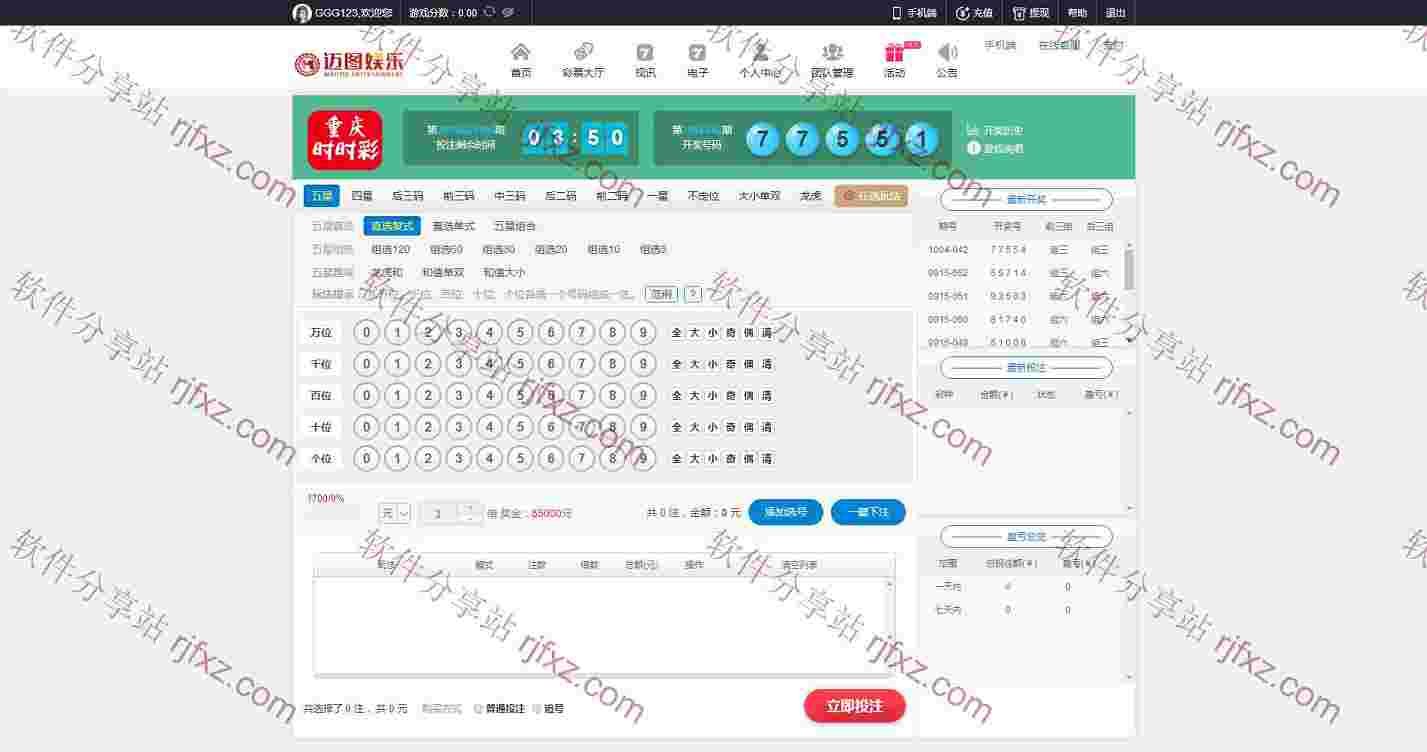The image size is (1427, 752).
Task: Open the 团队管理 team icon
Action: tap(832, 53)
